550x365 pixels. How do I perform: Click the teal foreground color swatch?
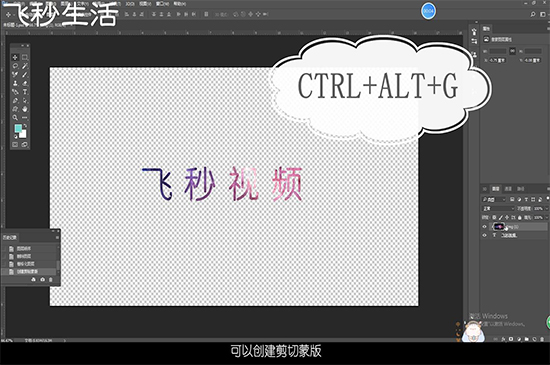coord(18,129)
